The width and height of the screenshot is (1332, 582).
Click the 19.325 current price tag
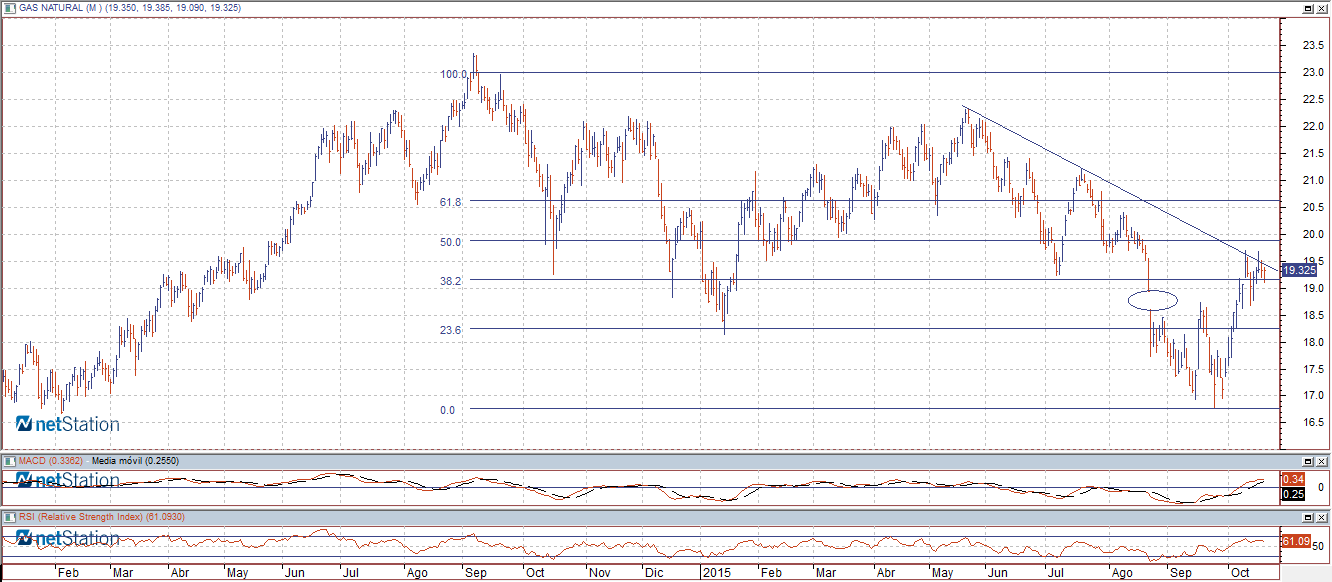click(x=1298, y=270)
